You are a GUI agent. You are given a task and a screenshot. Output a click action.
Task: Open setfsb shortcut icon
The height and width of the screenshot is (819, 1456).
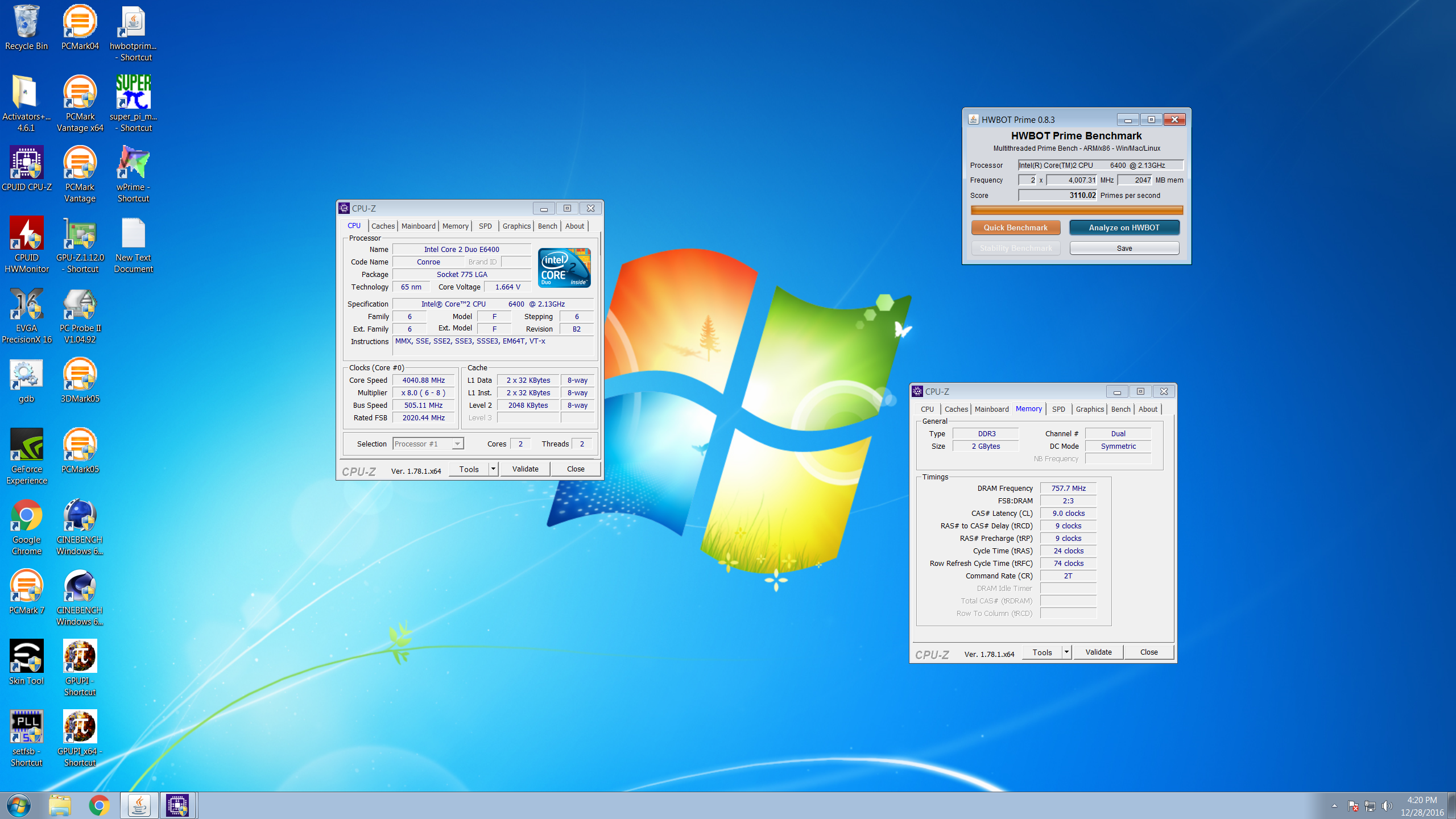pyautogui.click(x=26, y=738)
